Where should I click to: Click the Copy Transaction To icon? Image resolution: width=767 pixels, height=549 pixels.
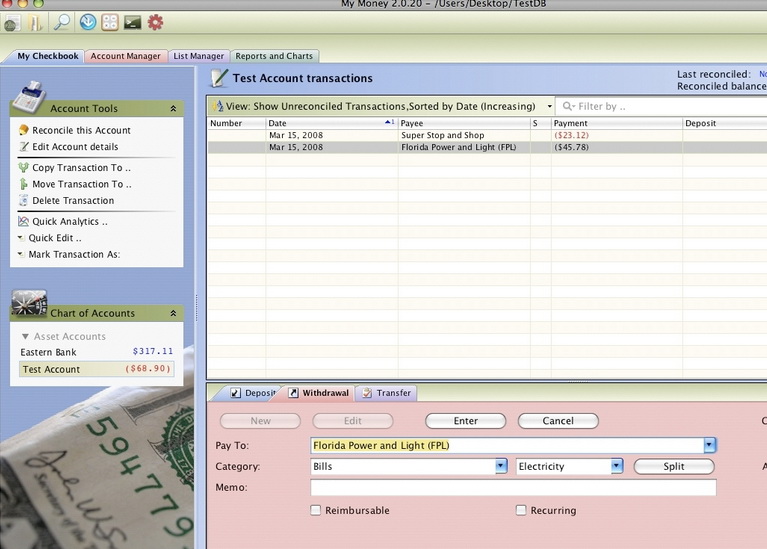pyautogui.click(x=23, y=168)
